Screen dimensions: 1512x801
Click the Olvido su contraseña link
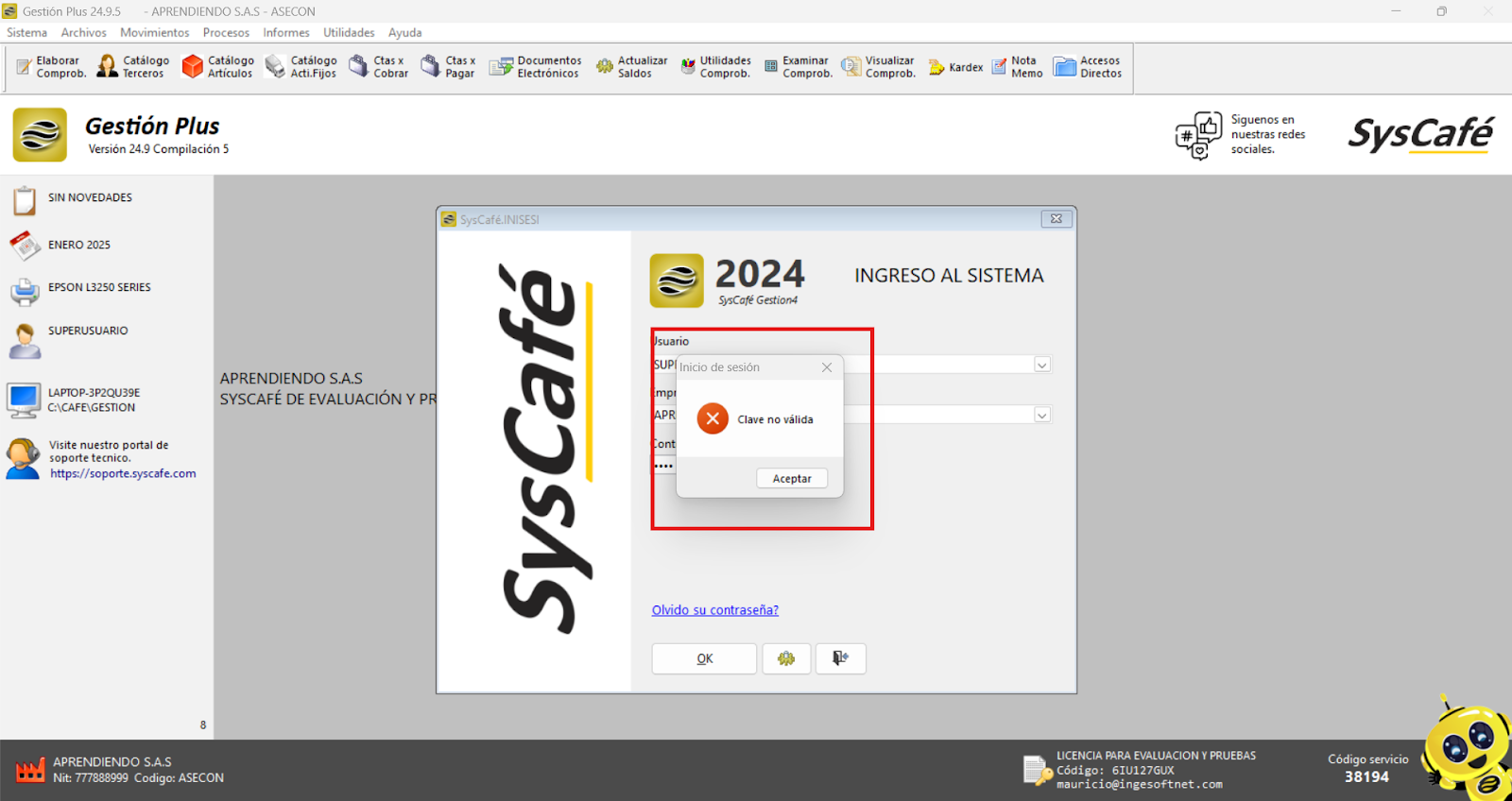pos(714,610)
